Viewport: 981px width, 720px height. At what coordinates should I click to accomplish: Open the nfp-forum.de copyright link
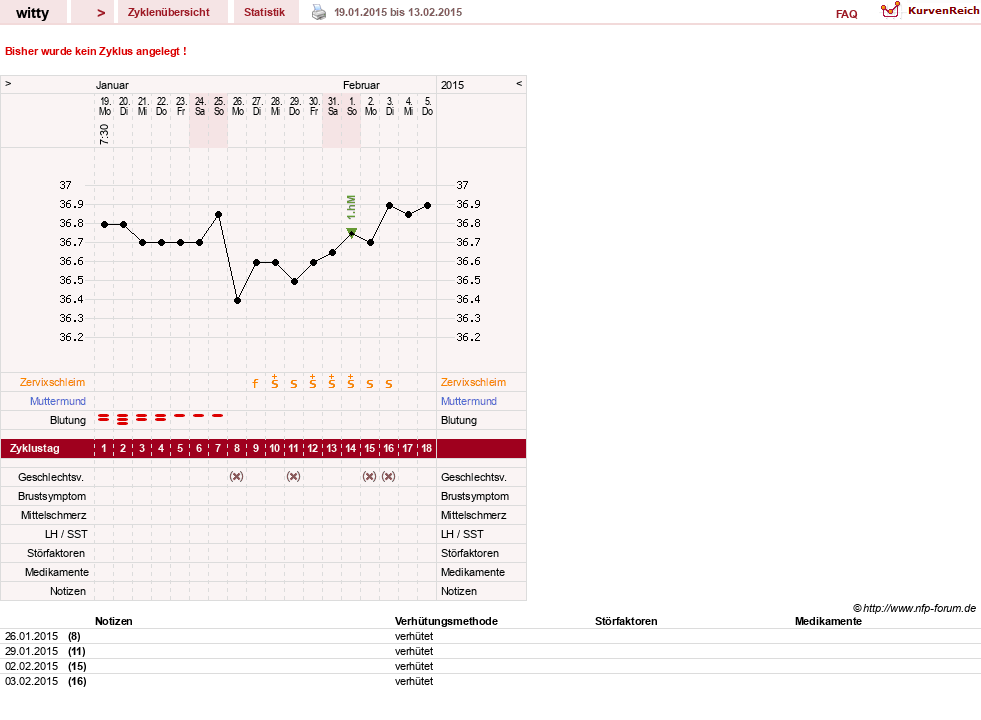[914, 608]
